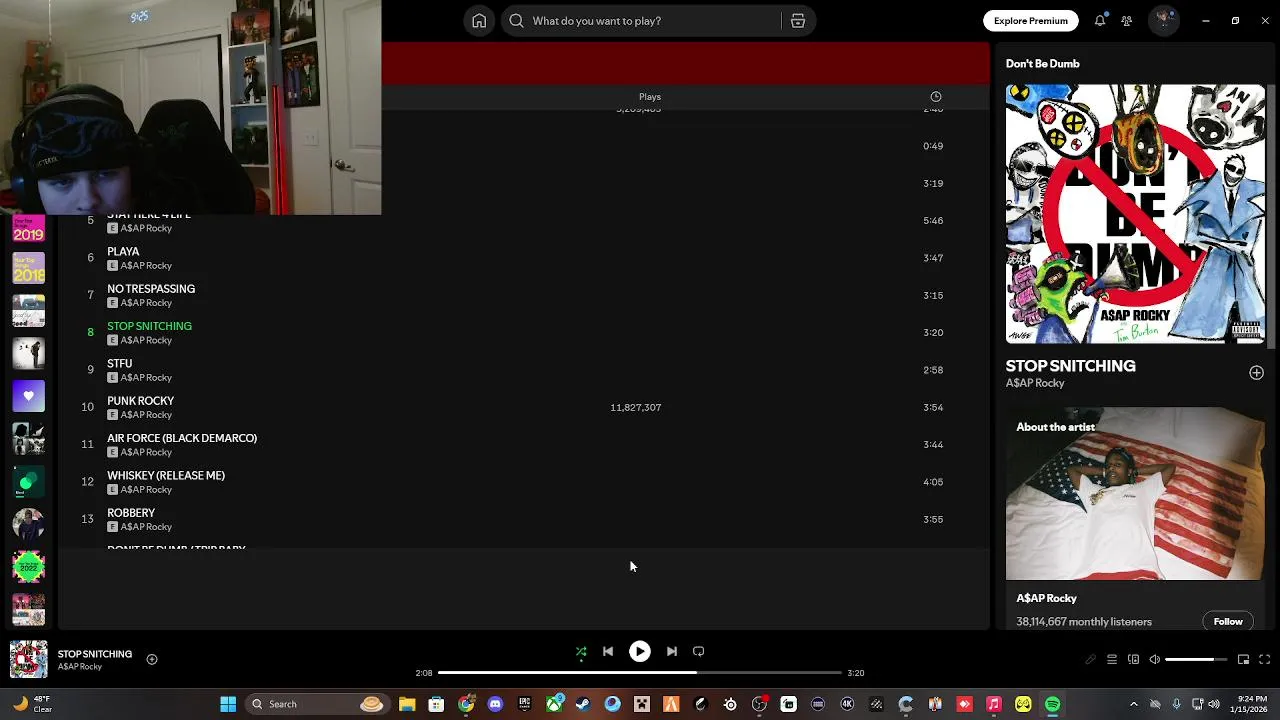Add STOP SNITCHING to playlist in right panel
Viewport: 1280px width, 720px height.
pyautogui.click(x=1256, y=373)
